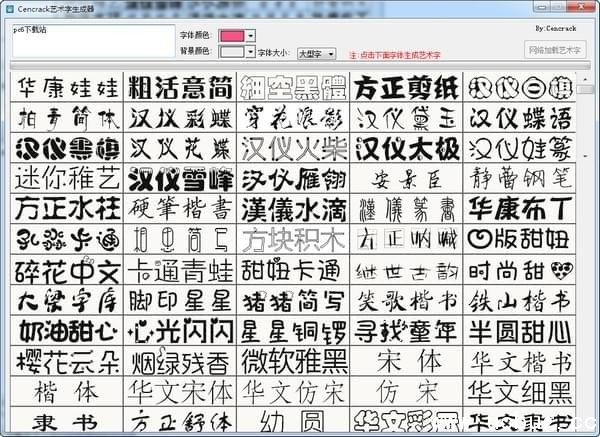Select the 华文楷书 font sample

pyautogui.click(x=519, y=361)
